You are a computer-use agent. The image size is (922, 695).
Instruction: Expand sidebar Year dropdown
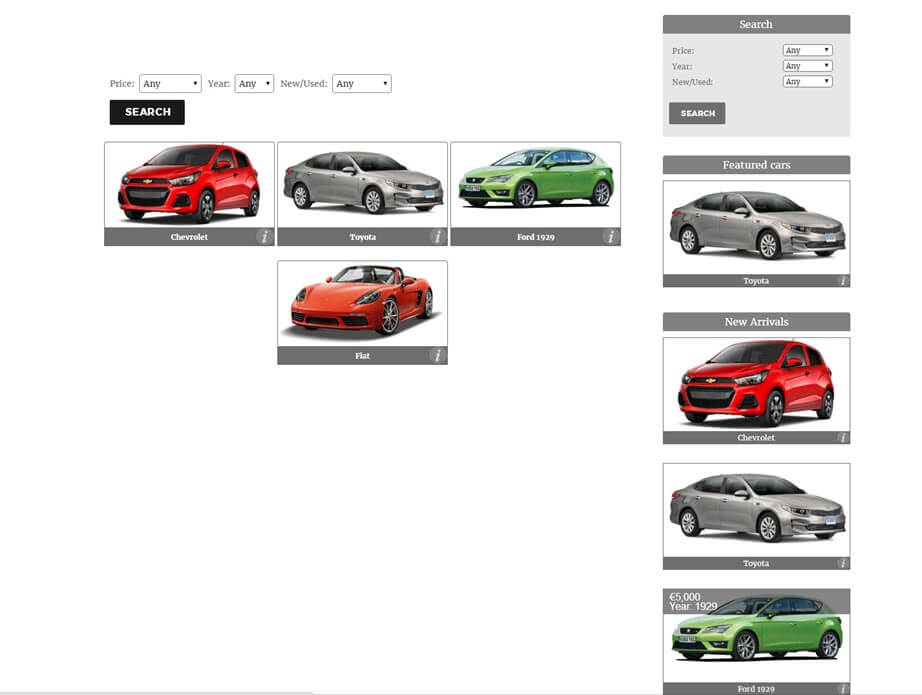pyautogui.click(x=807, y=66)
